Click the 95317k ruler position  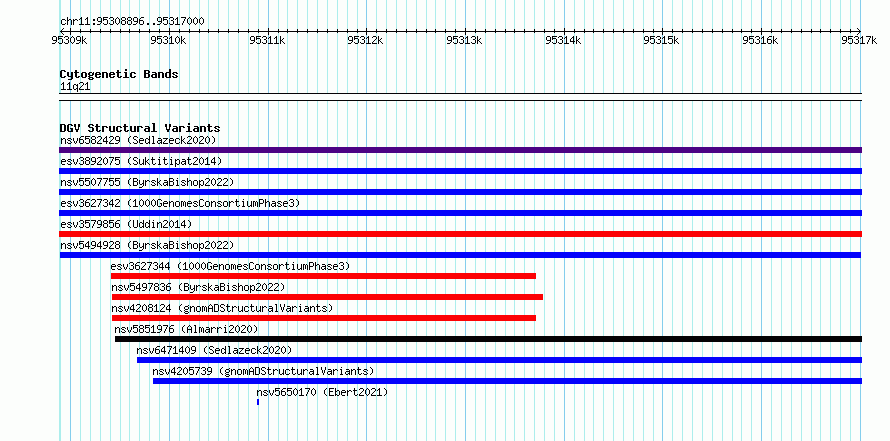tap(859, 40)
